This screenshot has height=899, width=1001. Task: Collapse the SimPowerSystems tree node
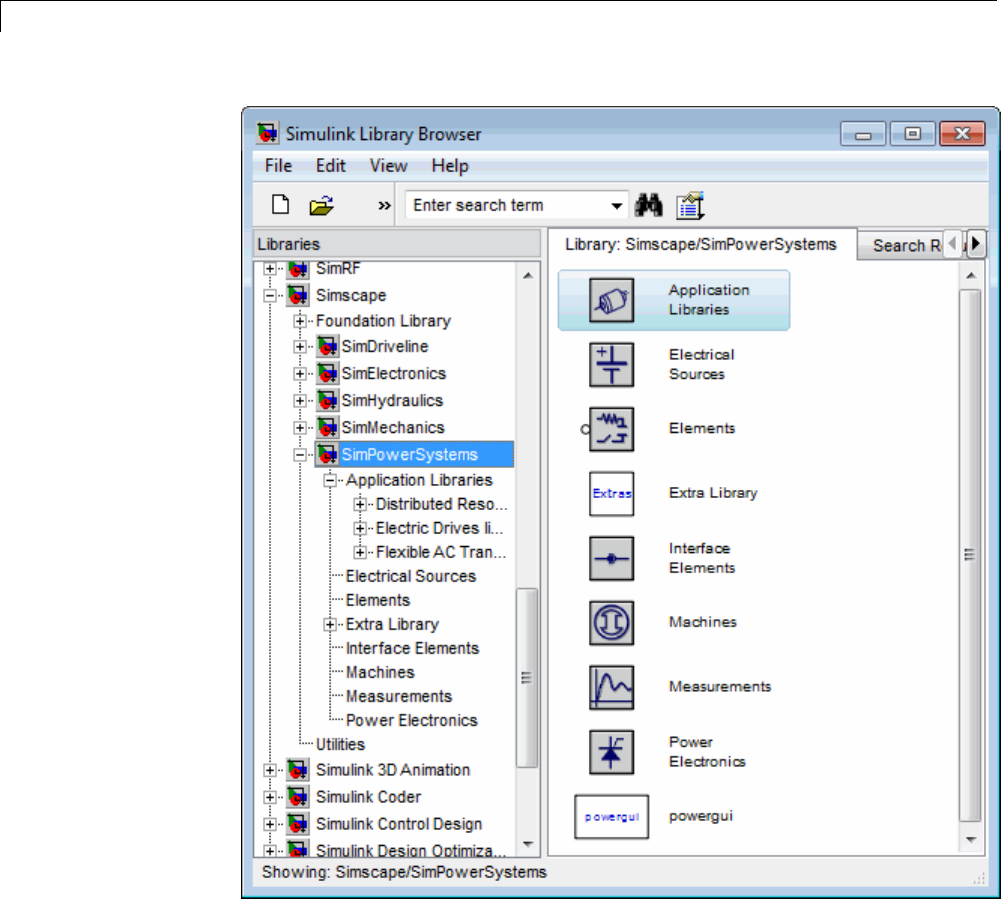coord(299,455)
